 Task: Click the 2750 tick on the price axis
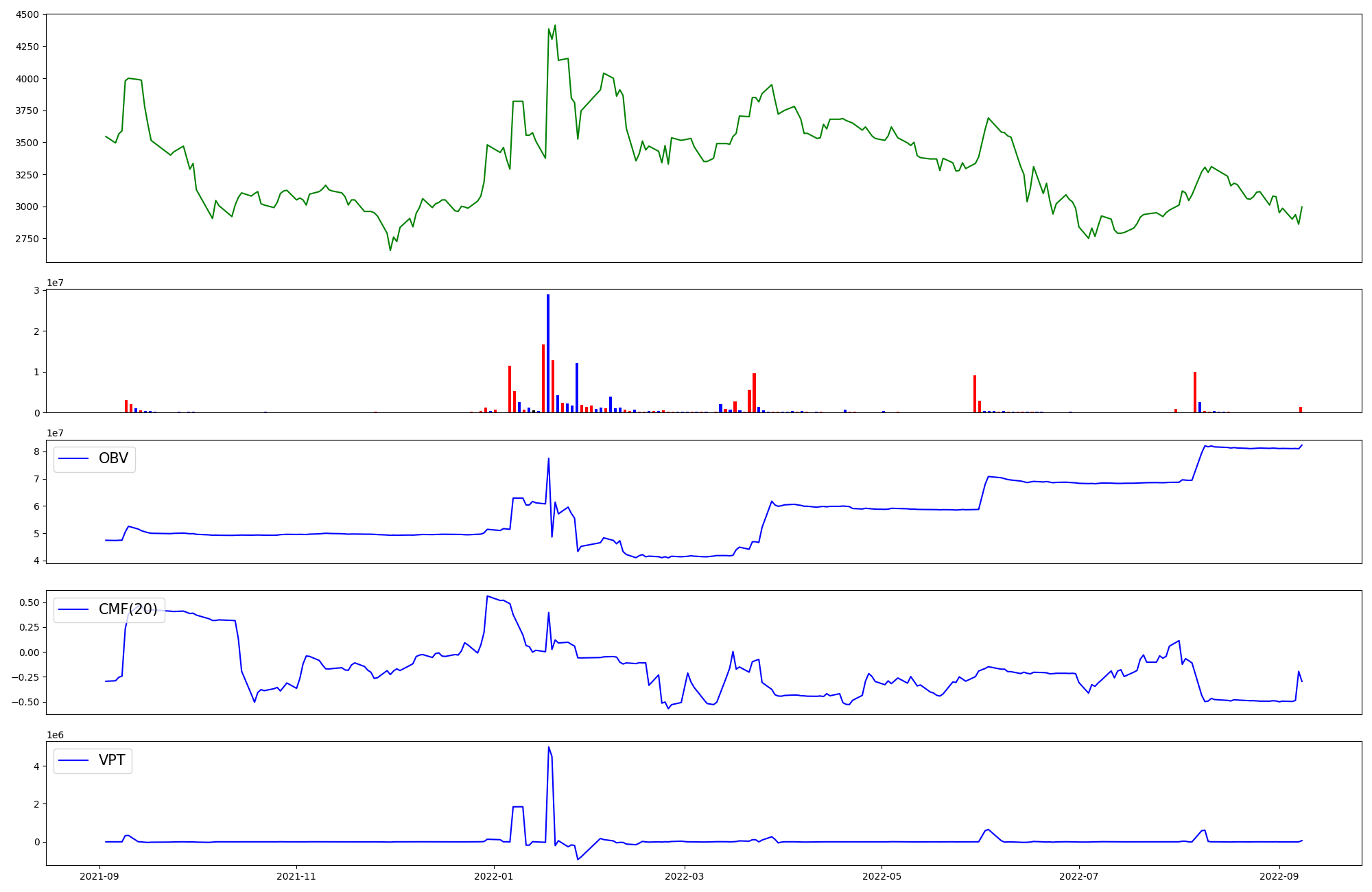[27, 239]
